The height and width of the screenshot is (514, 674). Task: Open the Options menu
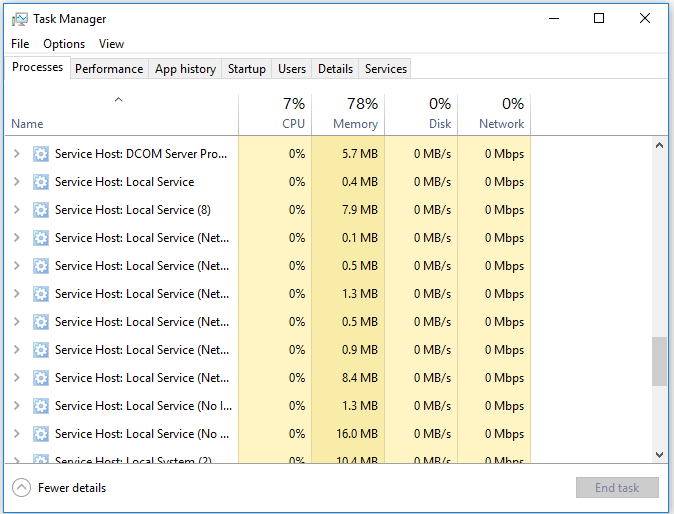coord(64,44)
